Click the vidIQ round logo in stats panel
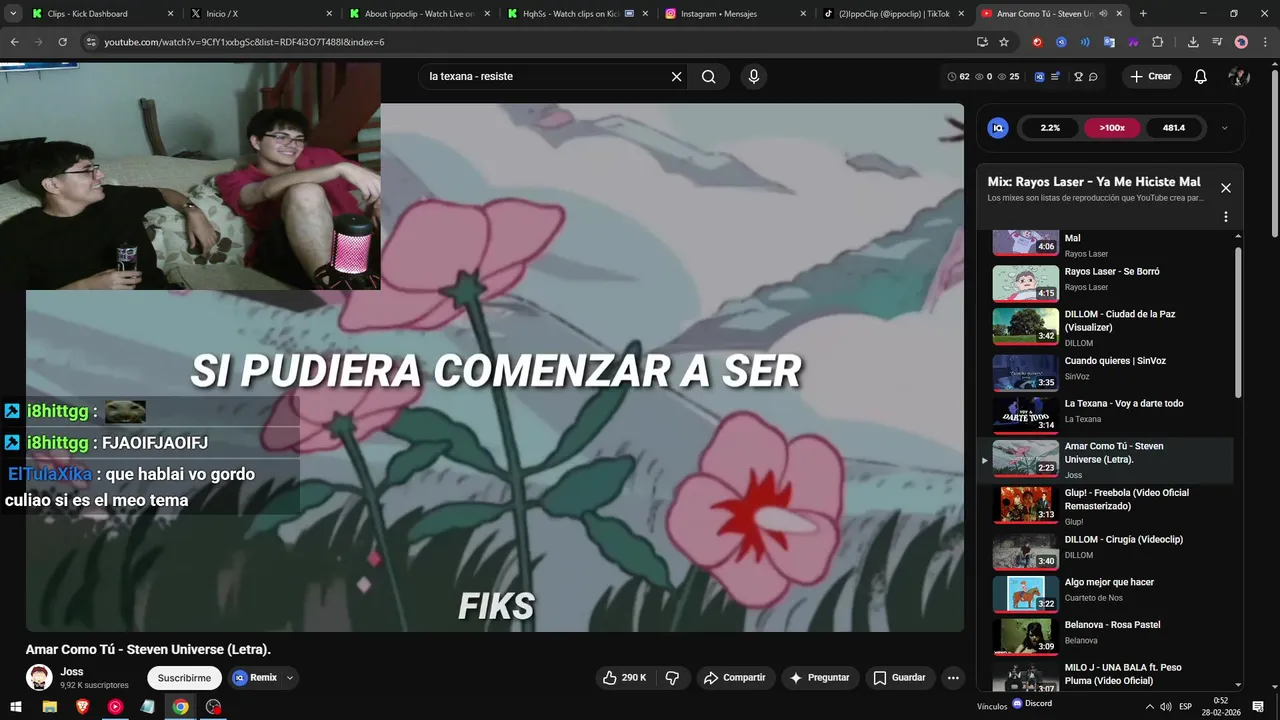1280x720 pixels. [x=998, y=128]
